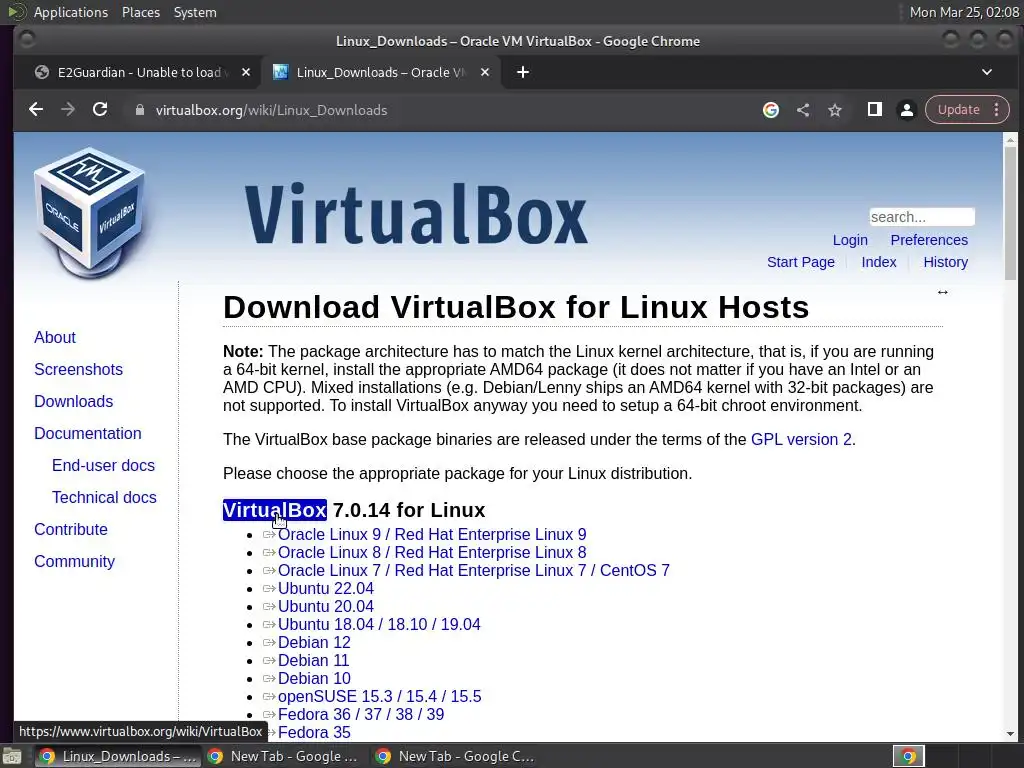Click the external link icon beside Debian 12
Image resolution: width=1024 pixels, height=768 pixels.
[269, 643]
